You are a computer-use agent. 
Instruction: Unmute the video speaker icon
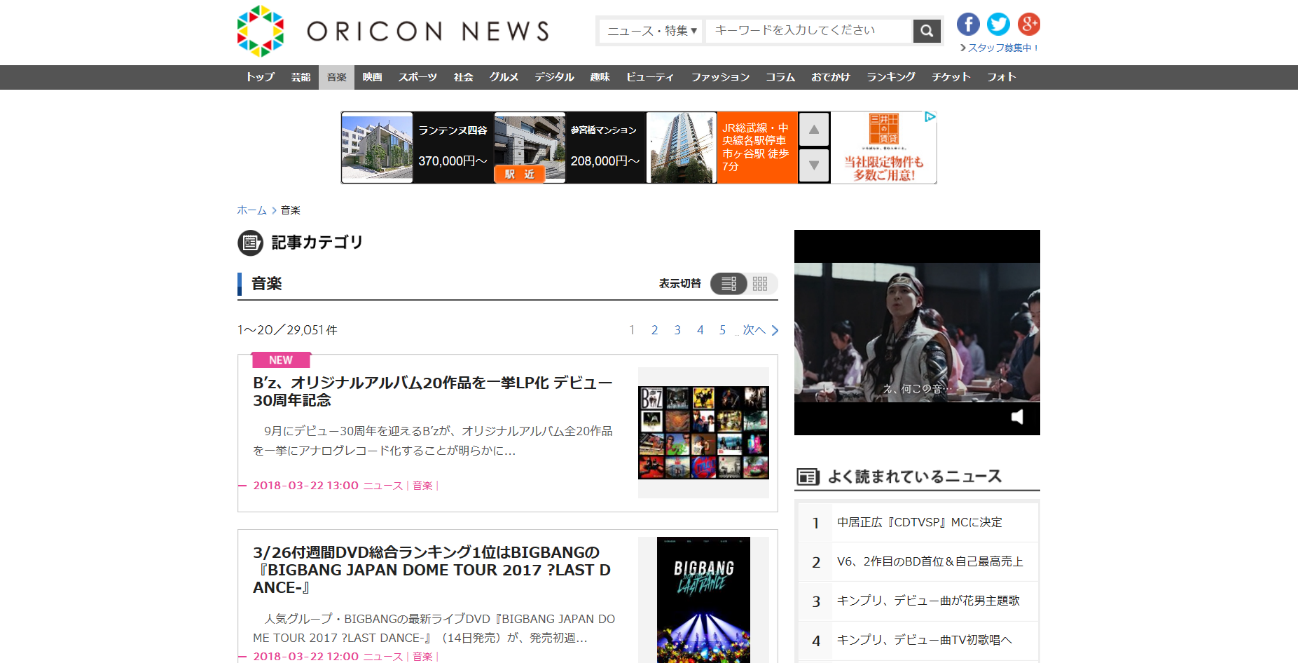tap(1017, 417)
